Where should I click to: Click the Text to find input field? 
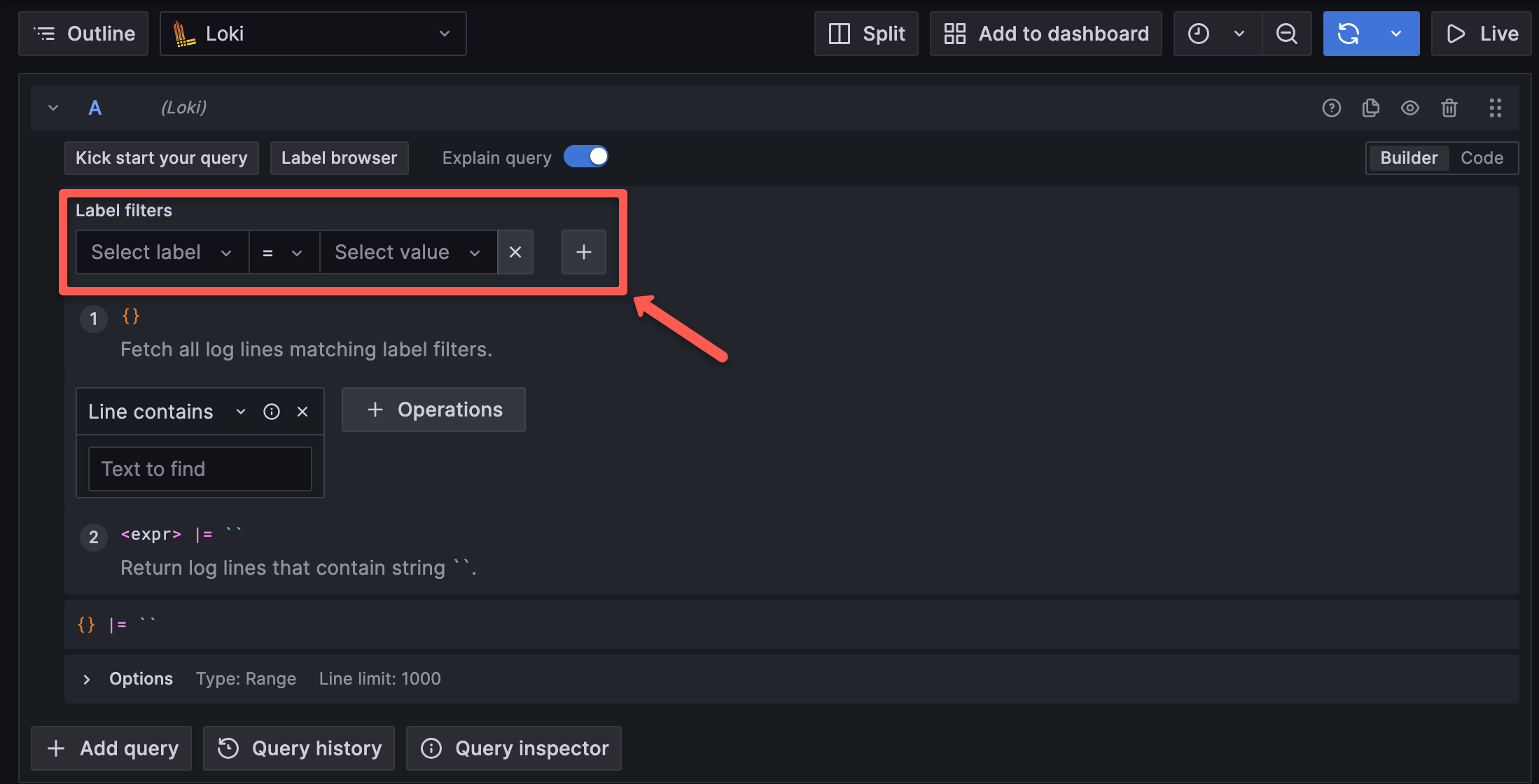point(200,468)
